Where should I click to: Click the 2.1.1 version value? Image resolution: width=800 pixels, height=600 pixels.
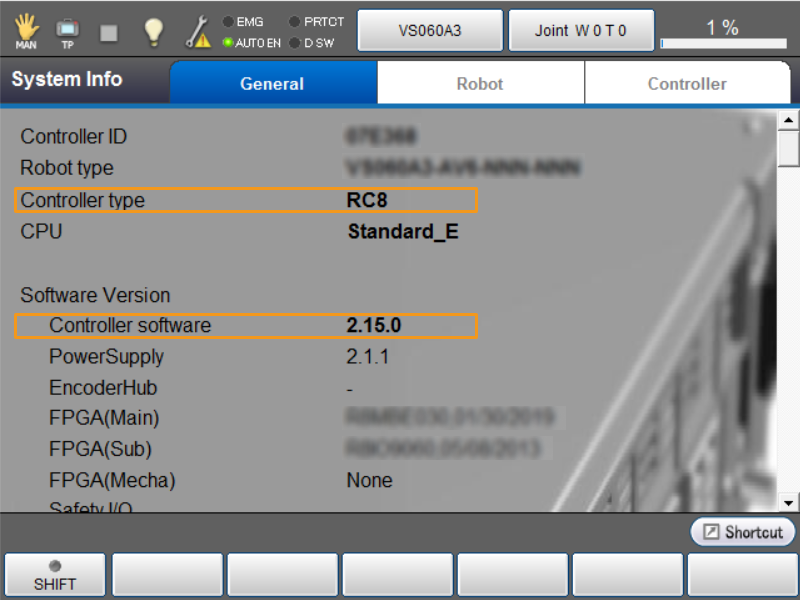(367, 357)
